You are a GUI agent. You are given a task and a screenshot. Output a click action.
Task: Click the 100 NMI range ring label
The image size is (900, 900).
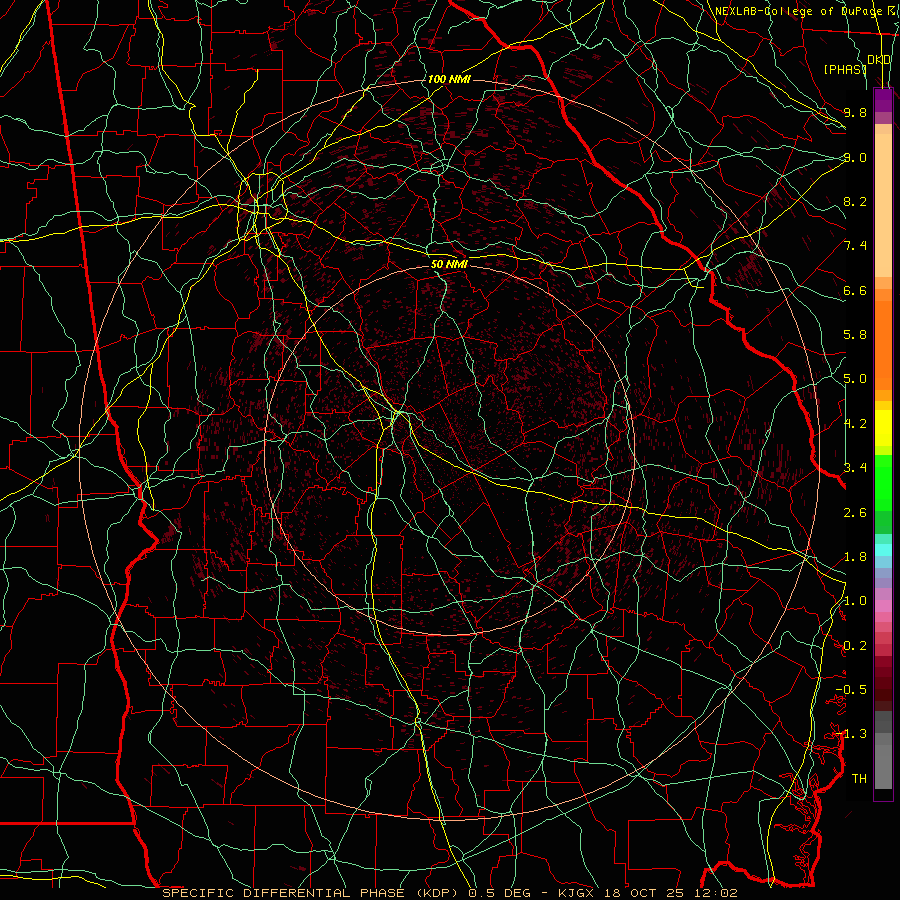(449, 79)
